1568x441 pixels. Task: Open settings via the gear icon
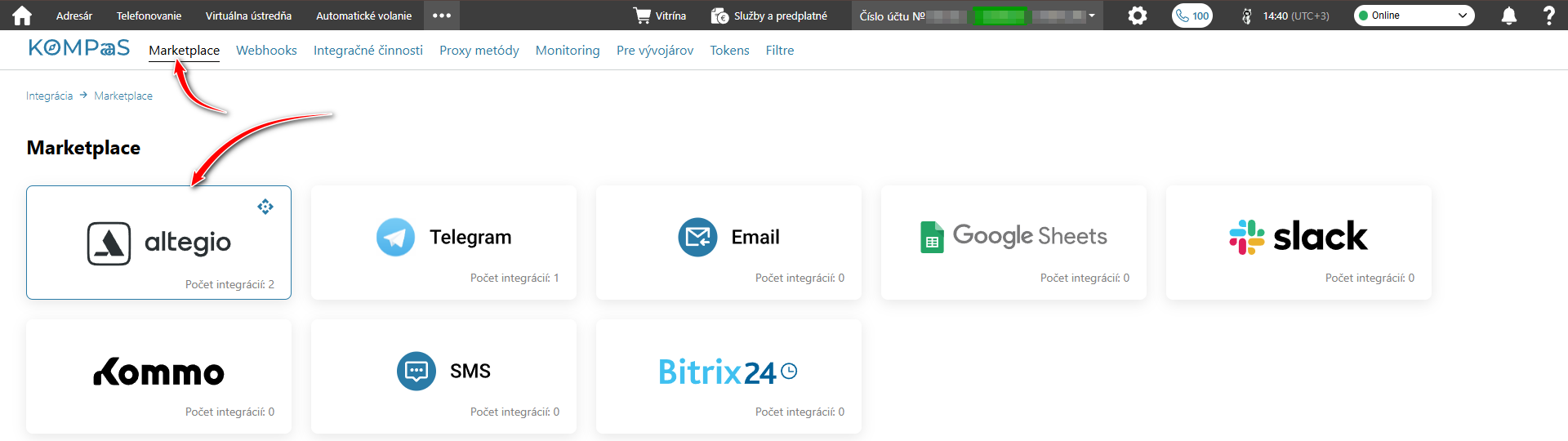(x=1138, y=16)
